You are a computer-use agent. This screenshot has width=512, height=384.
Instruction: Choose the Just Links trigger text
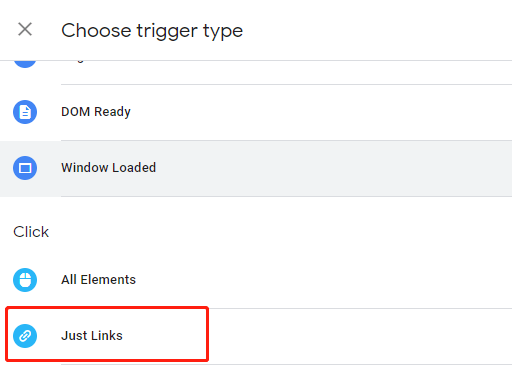click(x=92, y=336)
